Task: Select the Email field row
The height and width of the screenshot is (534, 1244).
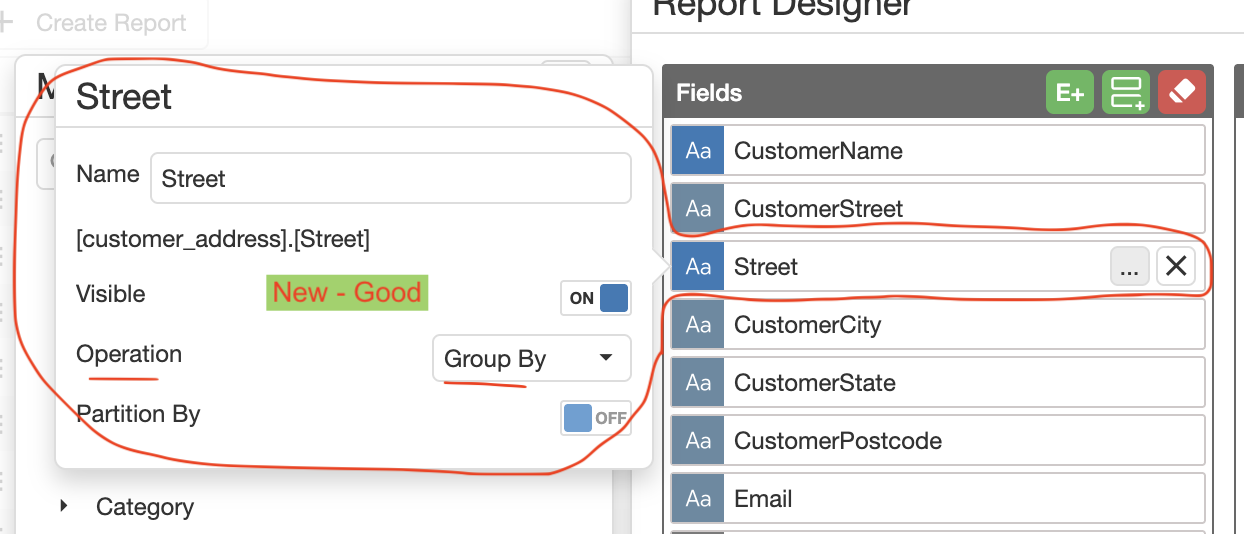Action: (938, 499)
